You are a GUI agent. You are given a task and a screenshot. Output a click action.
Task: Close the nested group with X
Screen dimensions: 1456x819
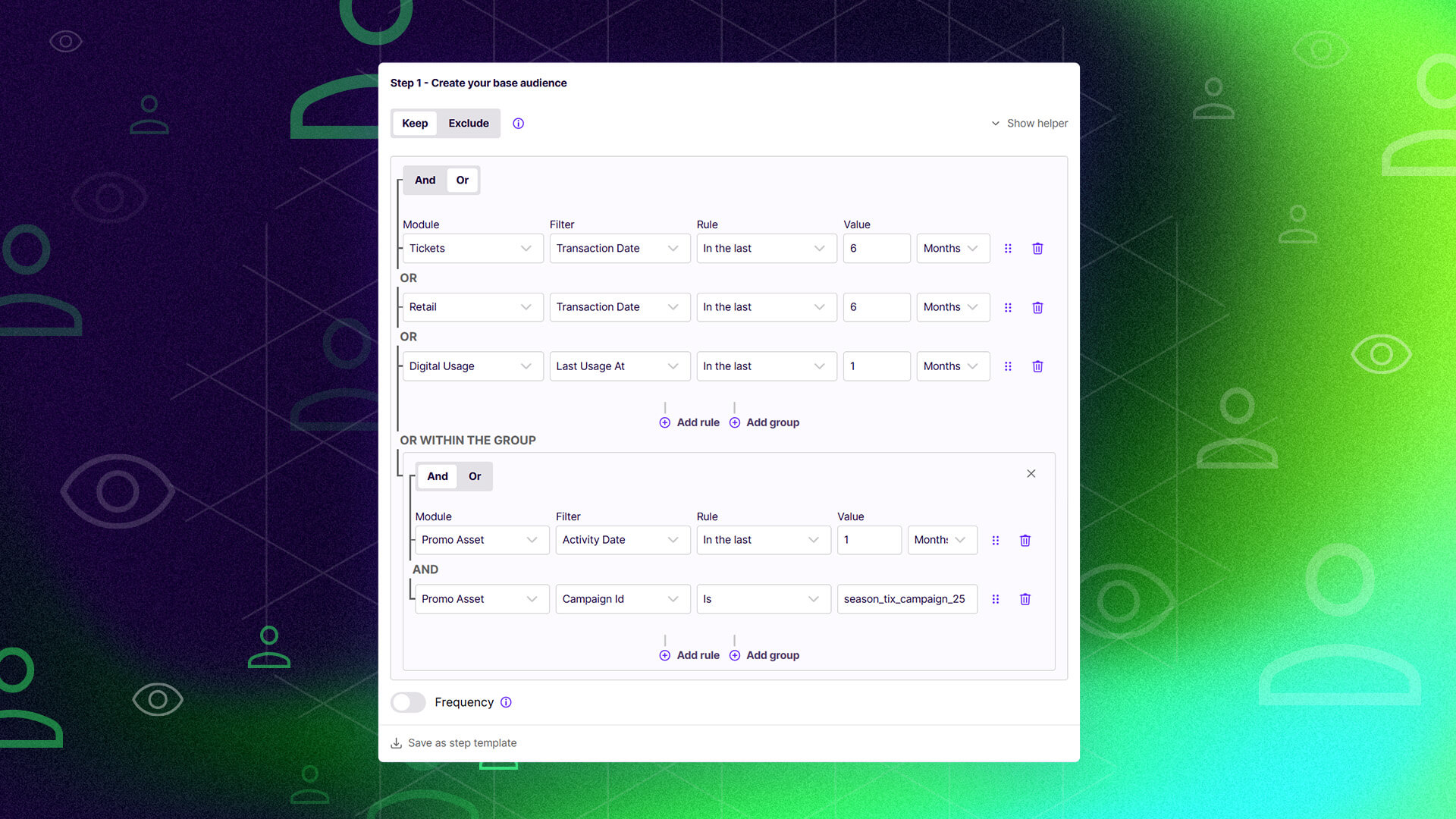pyautogui.click(x=1031, y=474)
